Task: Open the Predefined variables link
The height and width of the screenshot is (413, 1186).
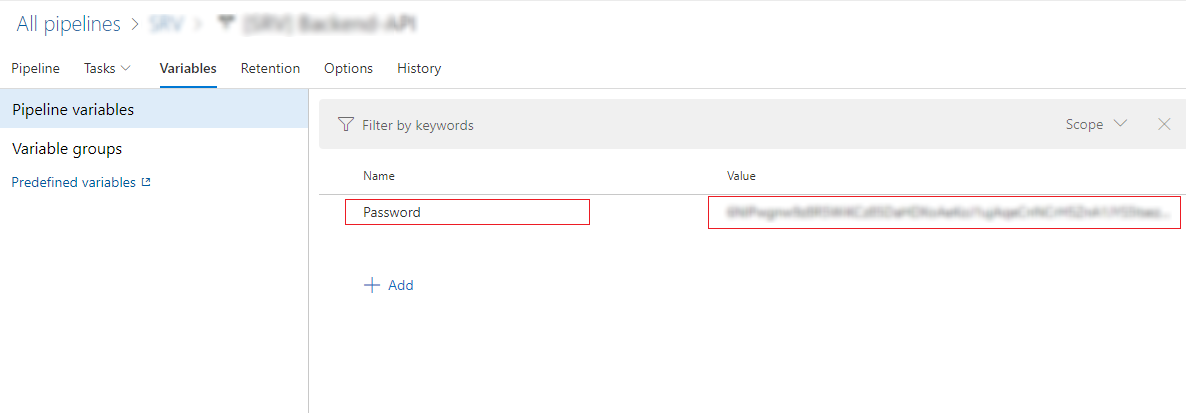Action: pos(73,183)
